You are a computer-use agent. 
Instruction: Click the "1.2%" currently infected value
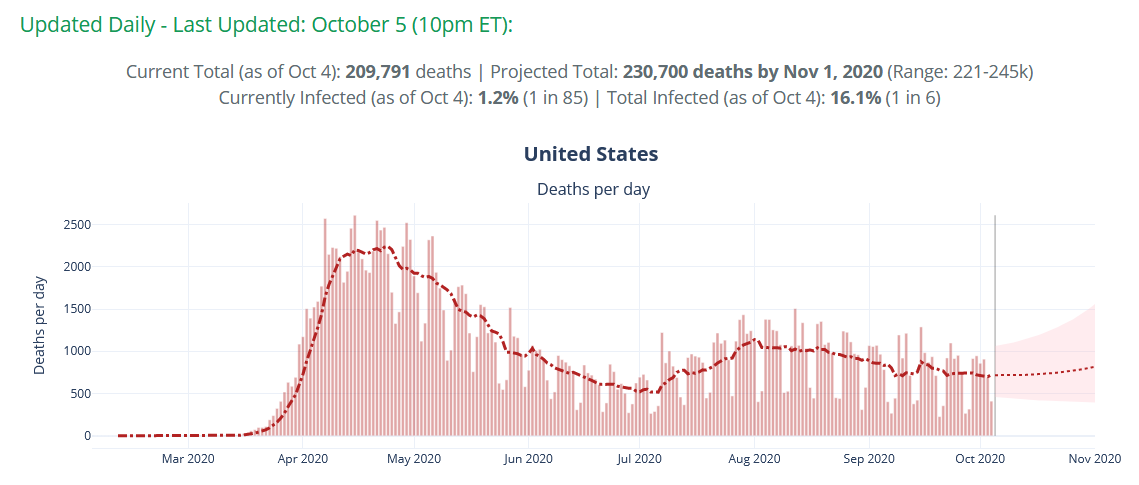click(499, 98)
